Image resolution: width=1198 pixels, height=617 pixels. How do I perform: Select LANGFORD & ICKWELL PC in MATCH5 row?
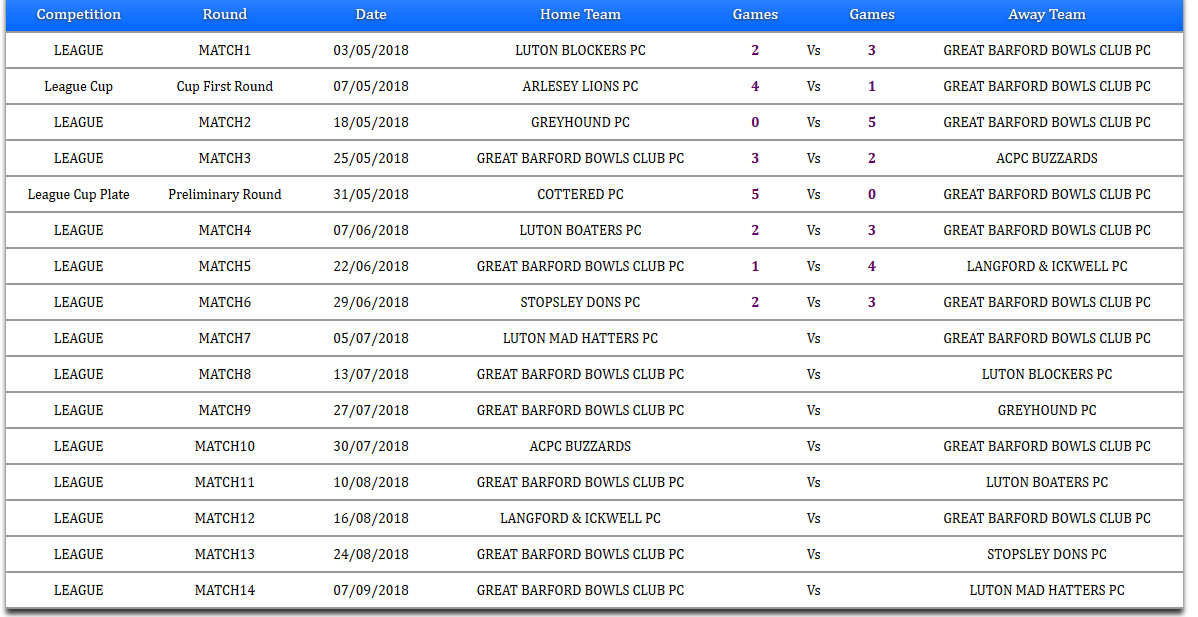pyautogui.click(x=1047, y=266)
